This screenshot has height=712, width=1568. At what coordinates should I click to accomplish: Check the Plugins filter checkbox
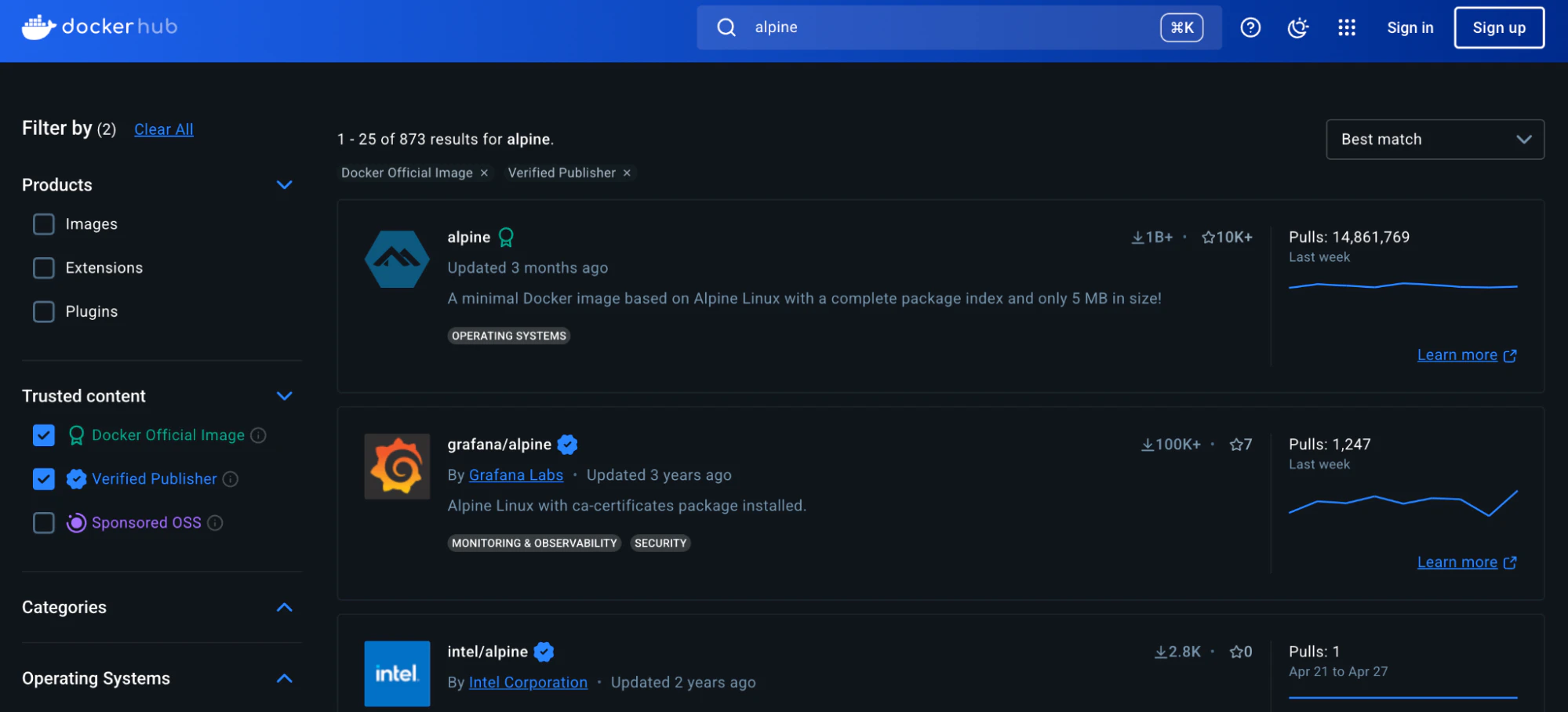pyautogui.click(x=44, y=312)
